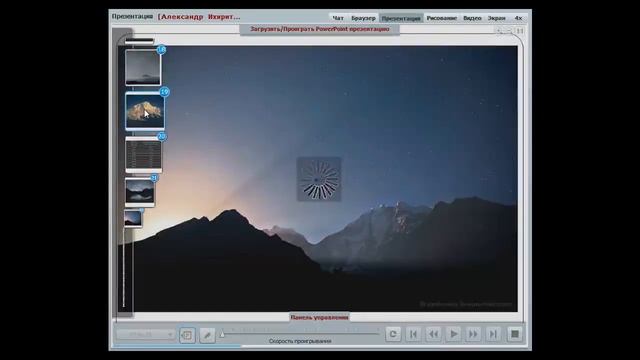640x360 pixels.
Task: Open the Экран tab
Action: tap(497, 18)
